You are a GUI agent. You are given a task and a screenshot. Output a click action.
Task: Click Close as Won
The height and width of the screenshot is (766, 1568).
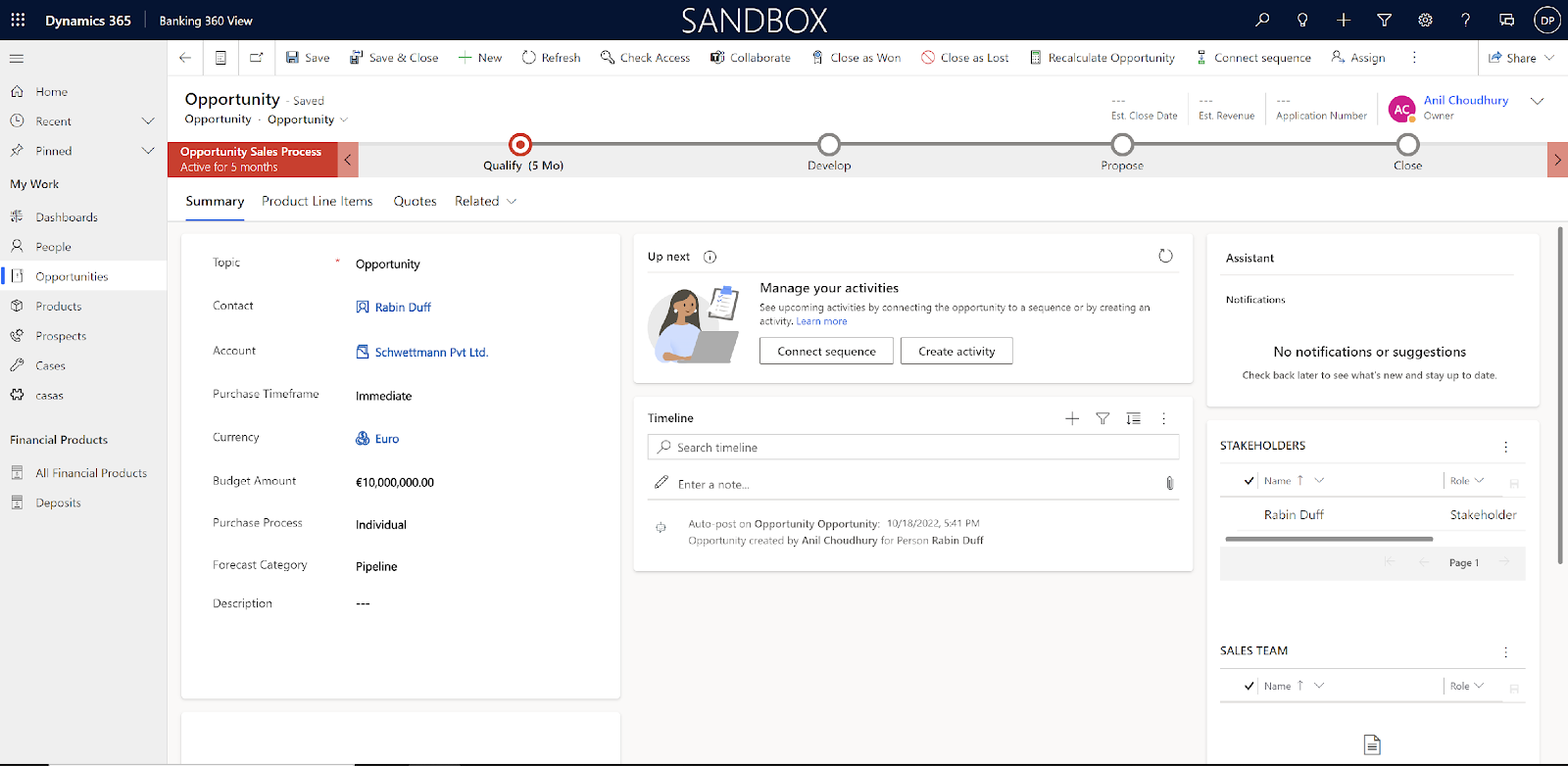pyautogui.click(x=857, y=58)
